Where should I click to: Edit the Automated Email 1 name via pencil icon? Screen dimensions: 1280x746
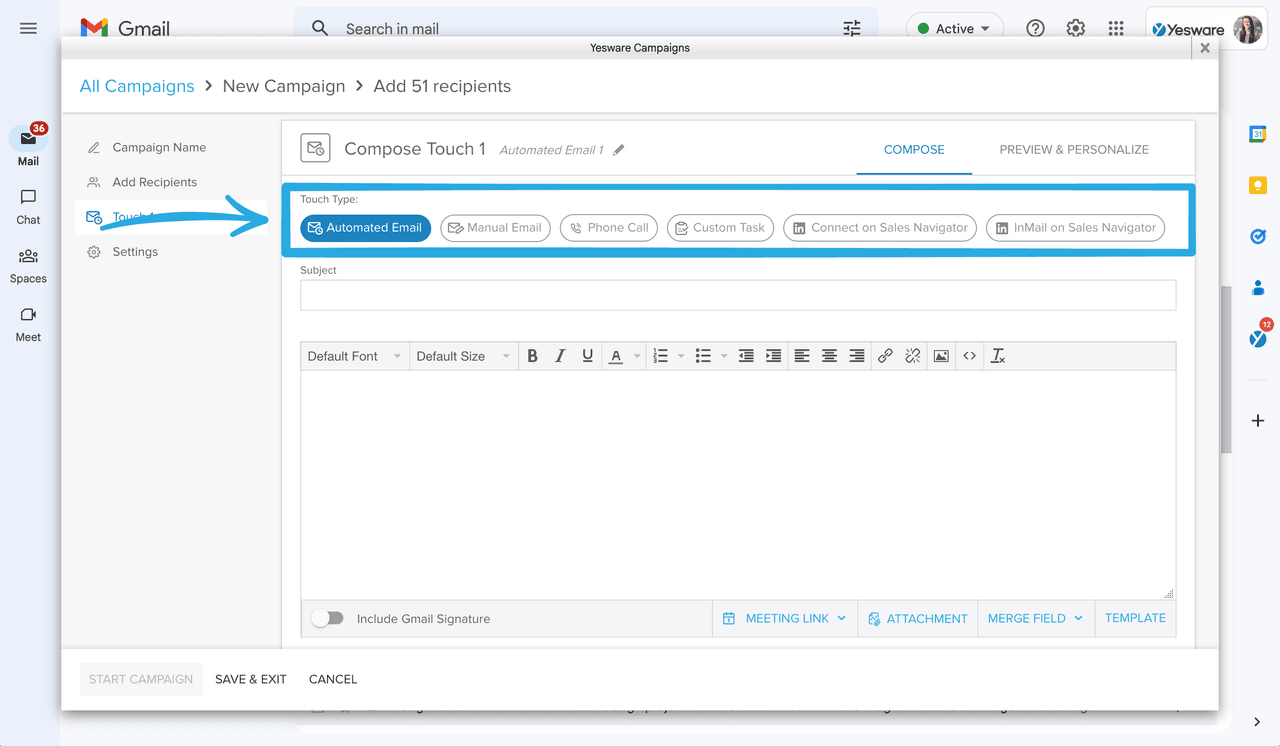tap(618, 148)
